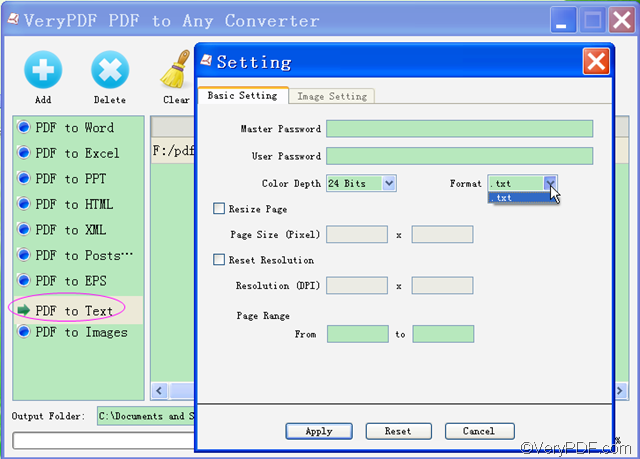This screenshot has width=640, height=459.
Task: Click the Master Password field
Action: 460,129
